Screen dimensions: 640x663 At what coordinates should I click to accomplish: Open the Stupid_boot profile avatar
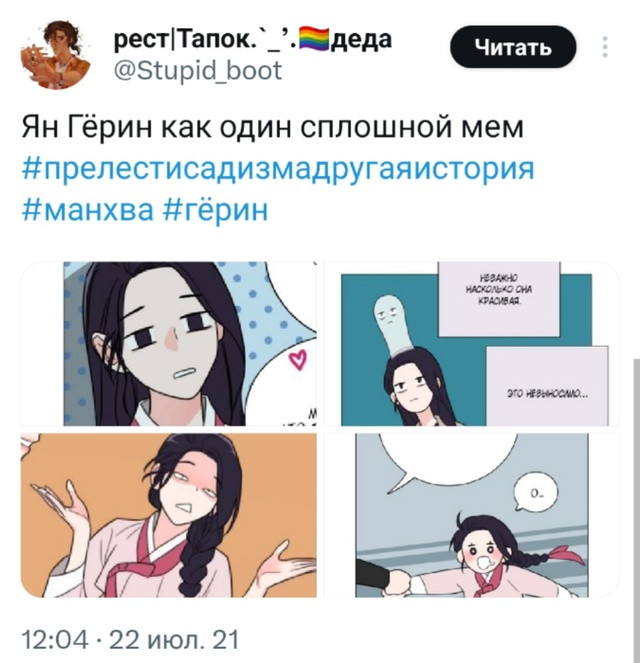pyautogui.click(x=56, y=55)
